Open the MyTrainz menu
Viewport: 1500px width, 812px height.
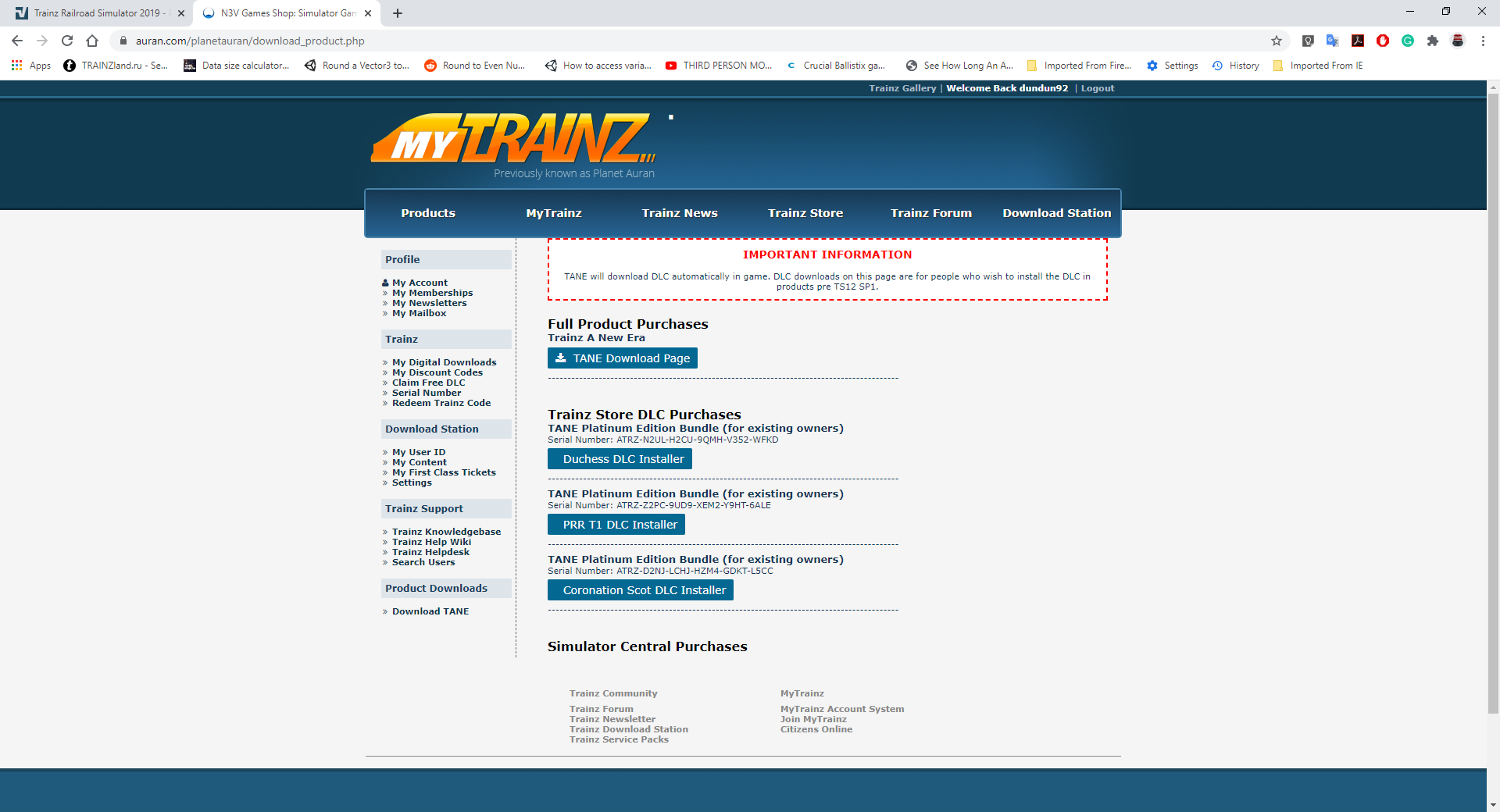pos(554,213)
